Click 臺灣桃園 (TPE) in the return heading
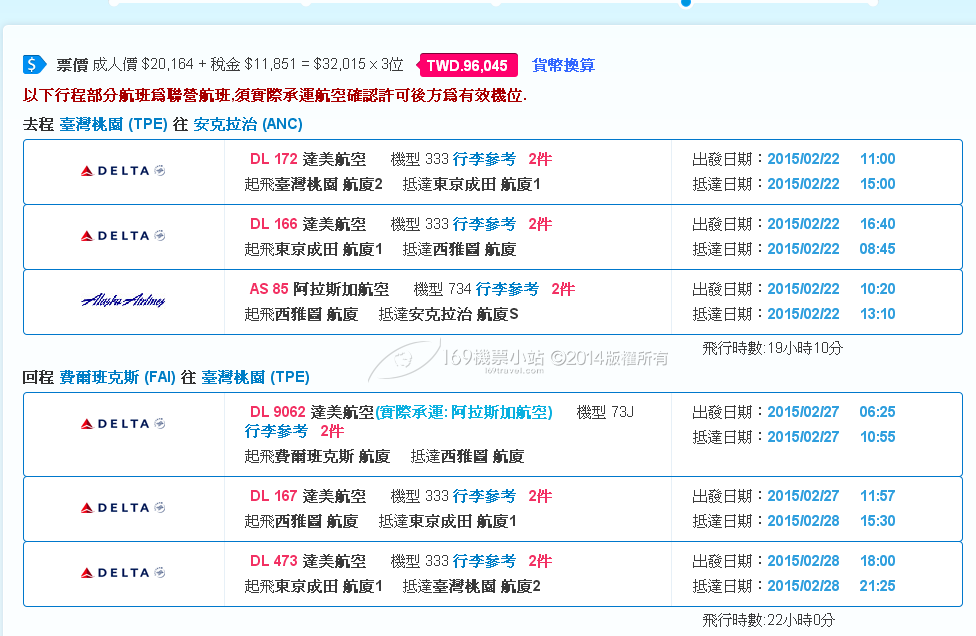The image size is (976, 636). pyautogui.click(x=256, y=377)
